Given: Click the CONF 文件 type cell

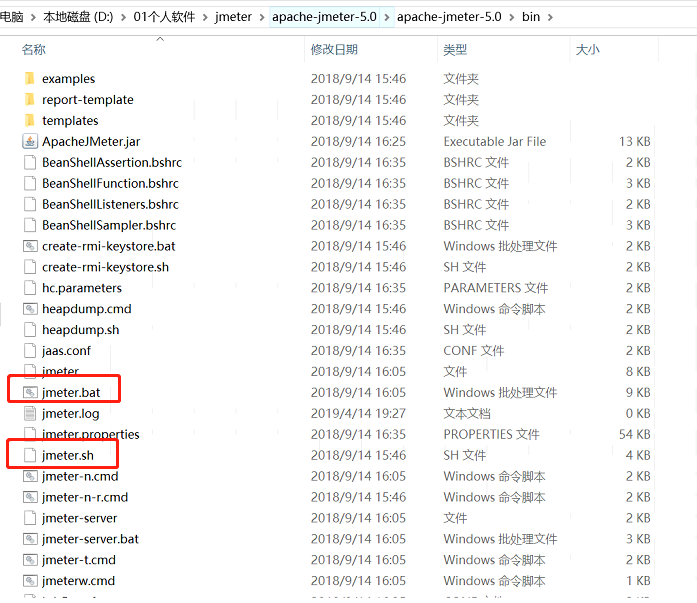Looking at the screenshot, I should [473, 350].
